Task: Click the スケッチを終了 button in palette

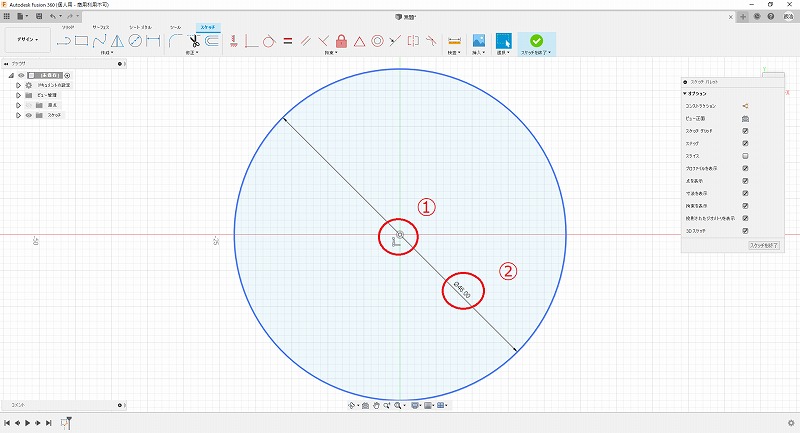Action: coord(764,245)
